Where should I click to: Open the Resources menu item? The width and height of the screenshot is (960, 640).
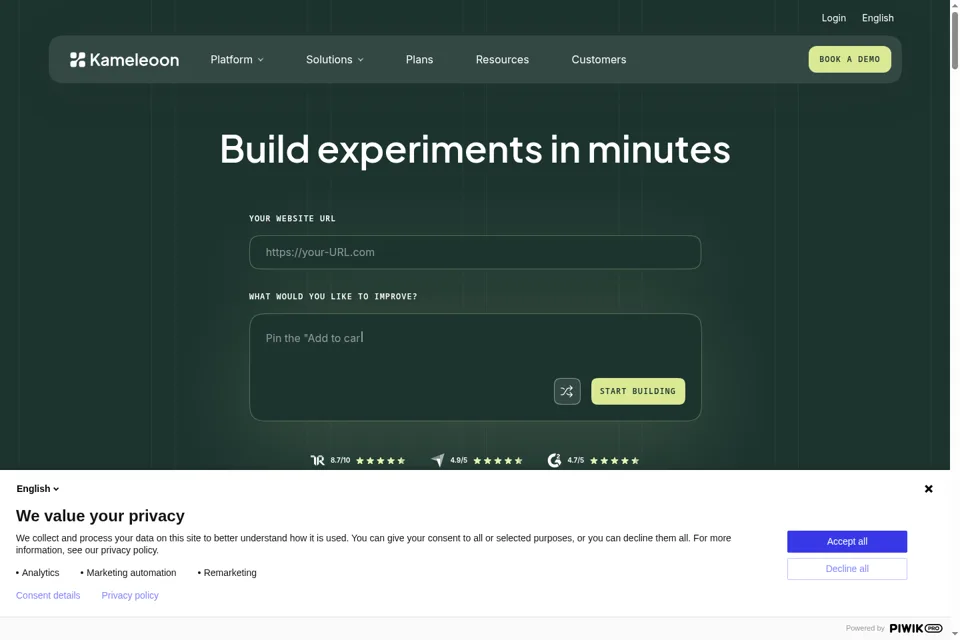(502, 59)
